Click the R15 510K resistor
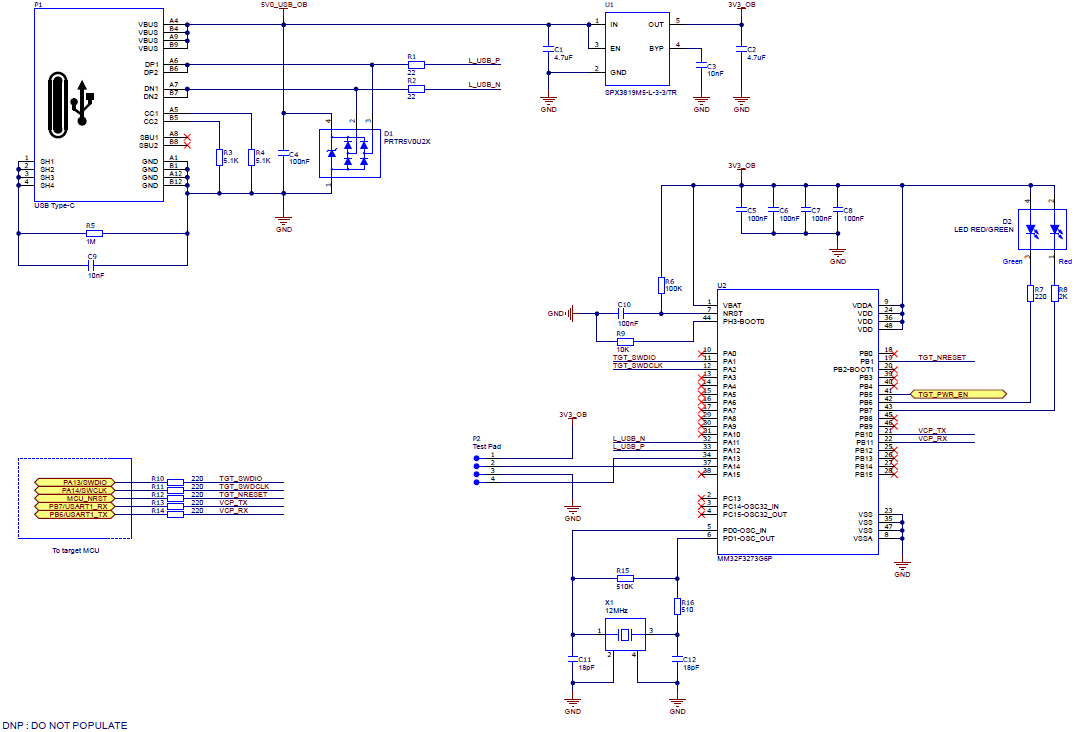This screenshot has width=1074, height=732. 625,578
